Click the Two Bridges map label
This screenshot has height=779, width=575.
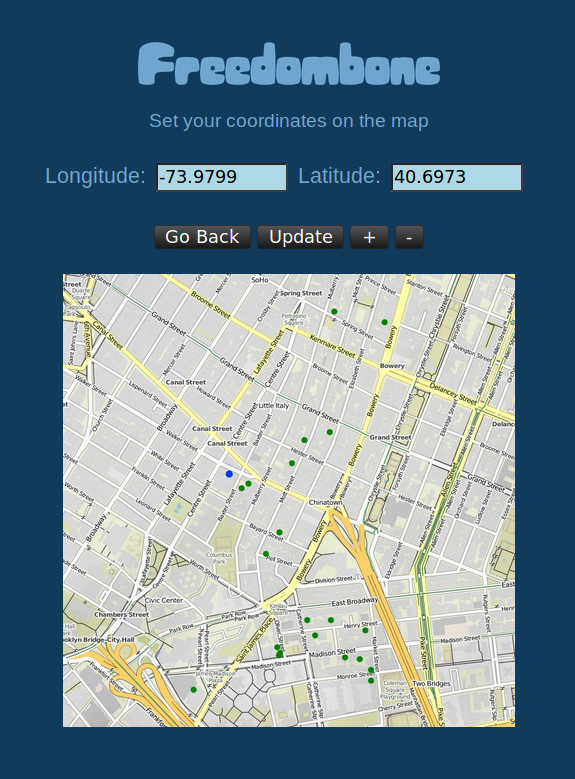pyautogui.click(x=431, y=684)
